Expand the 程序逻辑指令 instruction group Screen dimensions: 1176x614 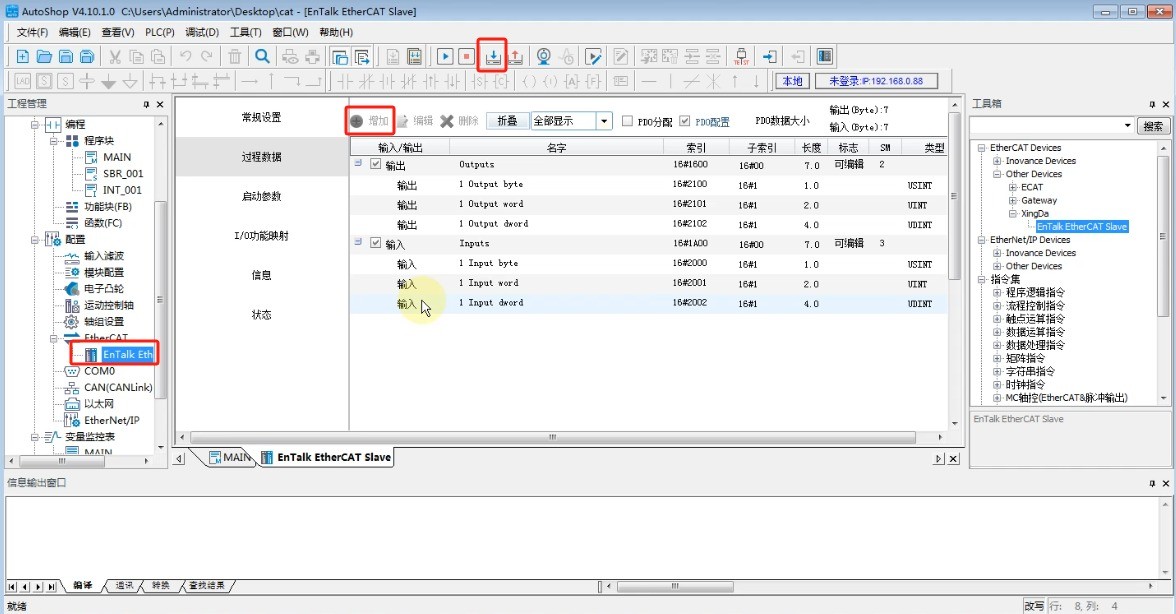pyautogui.click(x=997, y=292)
